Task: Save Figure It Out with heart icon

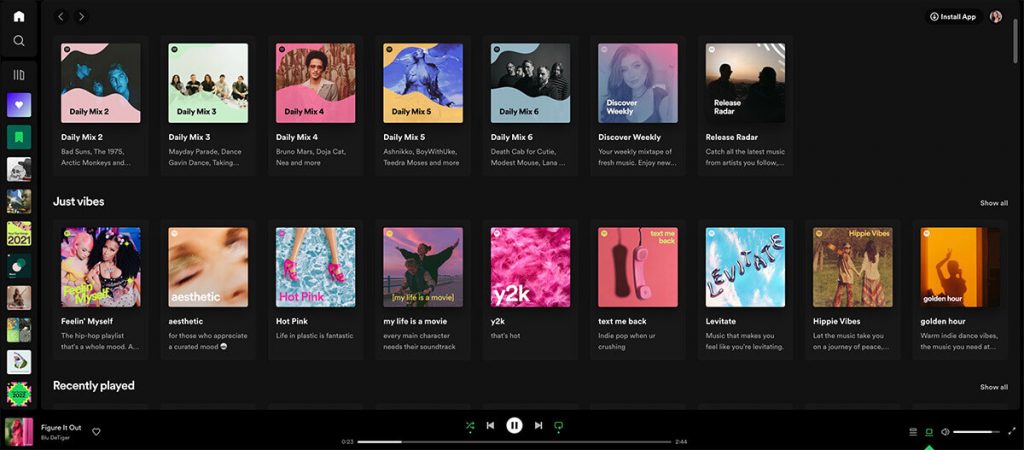Action: coord(97,432)
